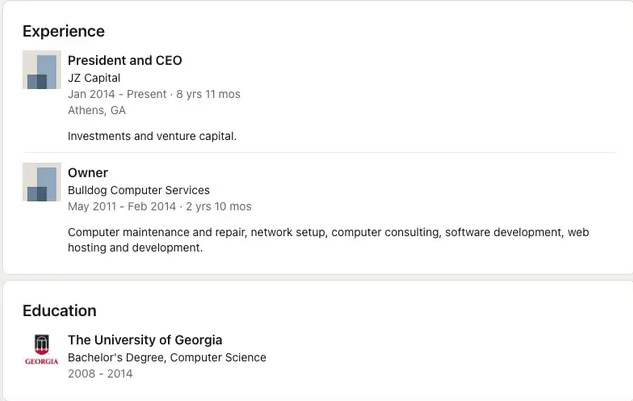The width and height of the screenshot is (633, 401).
Task: Click the 8 yrs 11 mos duration
Action: coord(208,94)
